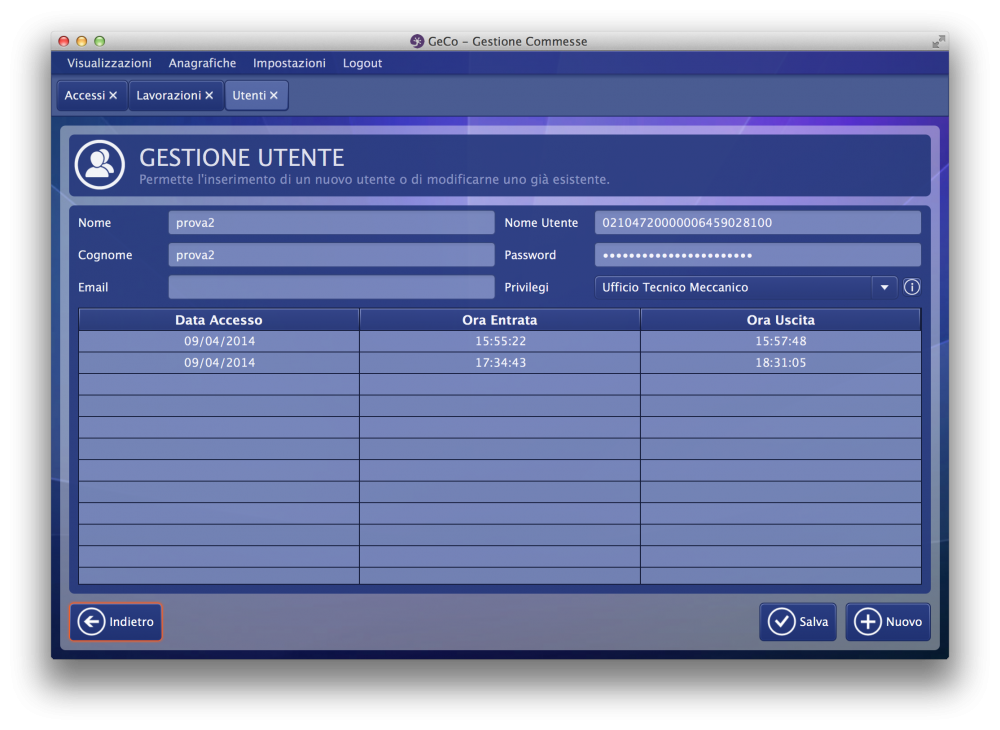Close the Accessi tab
Image resolution: width=1000 pixels, height=730 pixels.
click(x=114, y=96)
